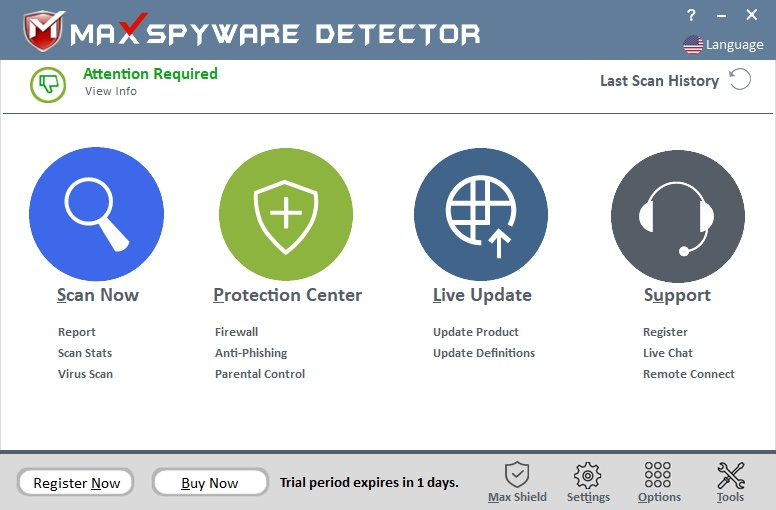Click the thumbs-down attention status icon
This screenshot has height=510, width=776.
point(47,84)
